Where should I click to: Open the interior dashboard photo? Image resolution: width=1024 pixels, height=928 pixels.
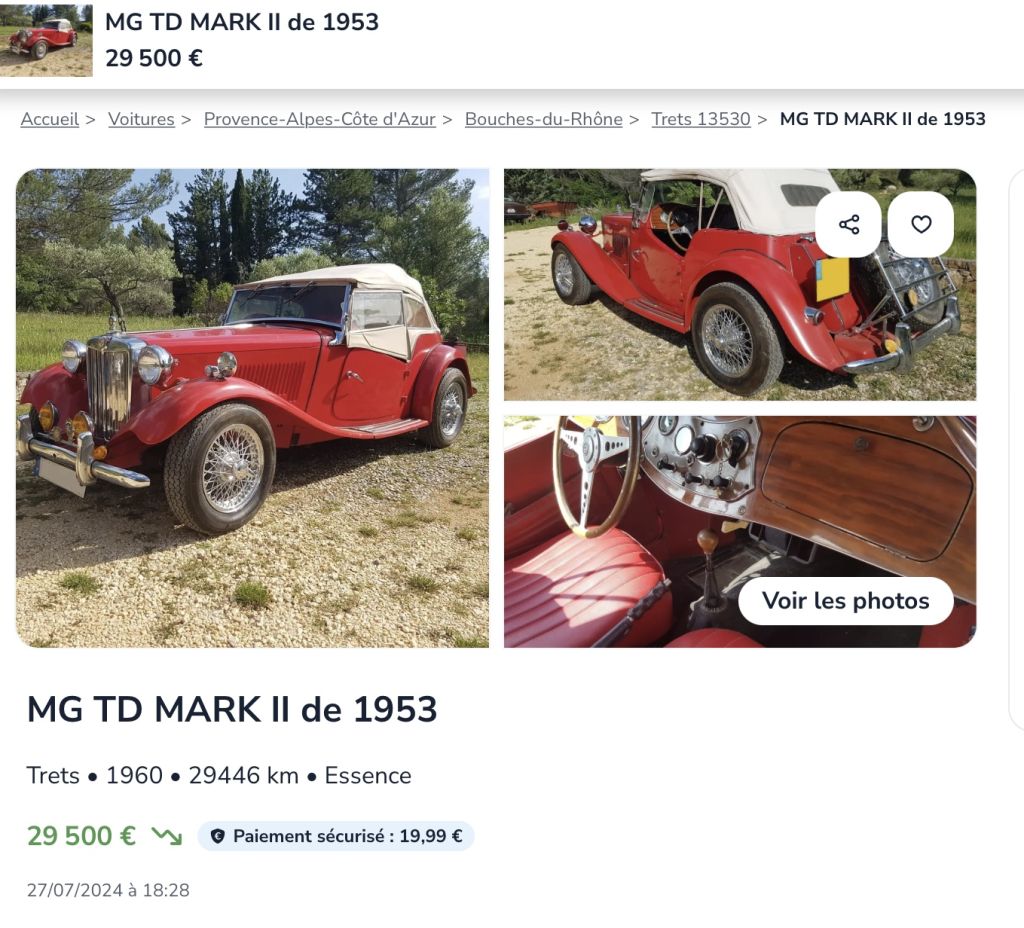coord(740,532)
